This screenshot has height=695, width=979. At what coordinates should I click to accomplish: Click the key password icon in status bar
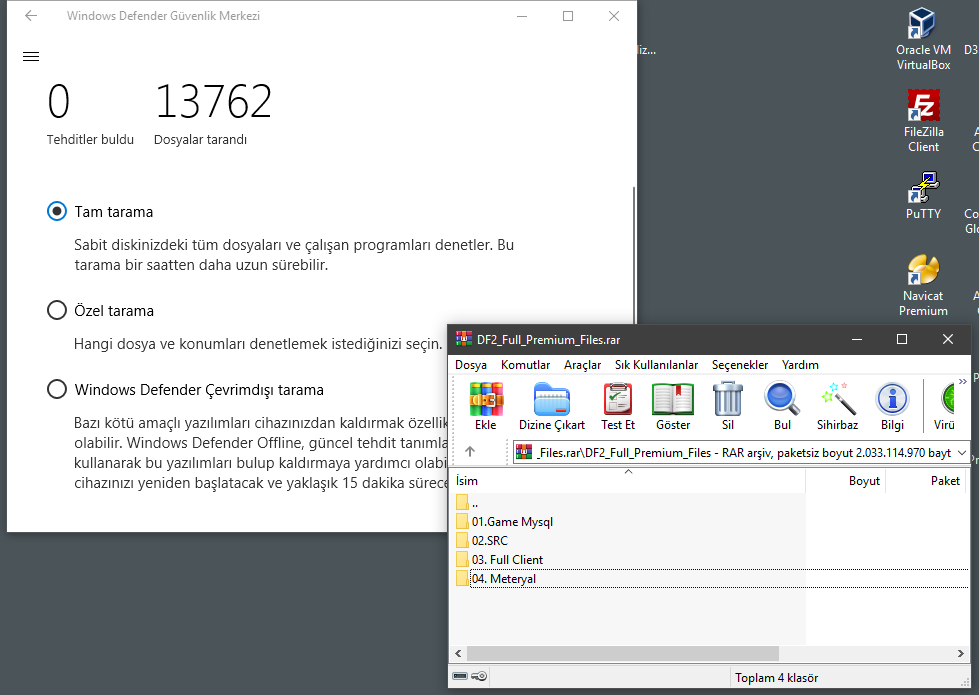click(480, 676)
